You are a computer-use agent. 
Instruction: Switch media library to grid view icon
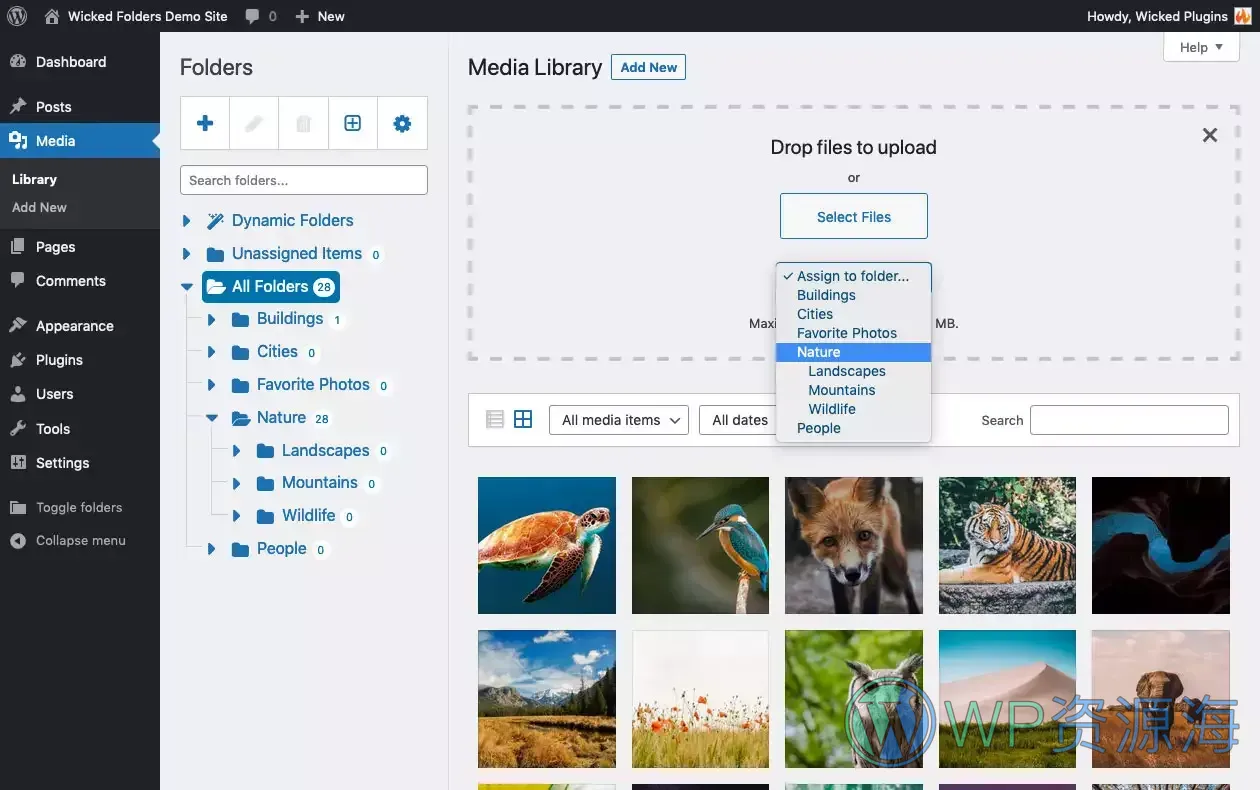523,419
